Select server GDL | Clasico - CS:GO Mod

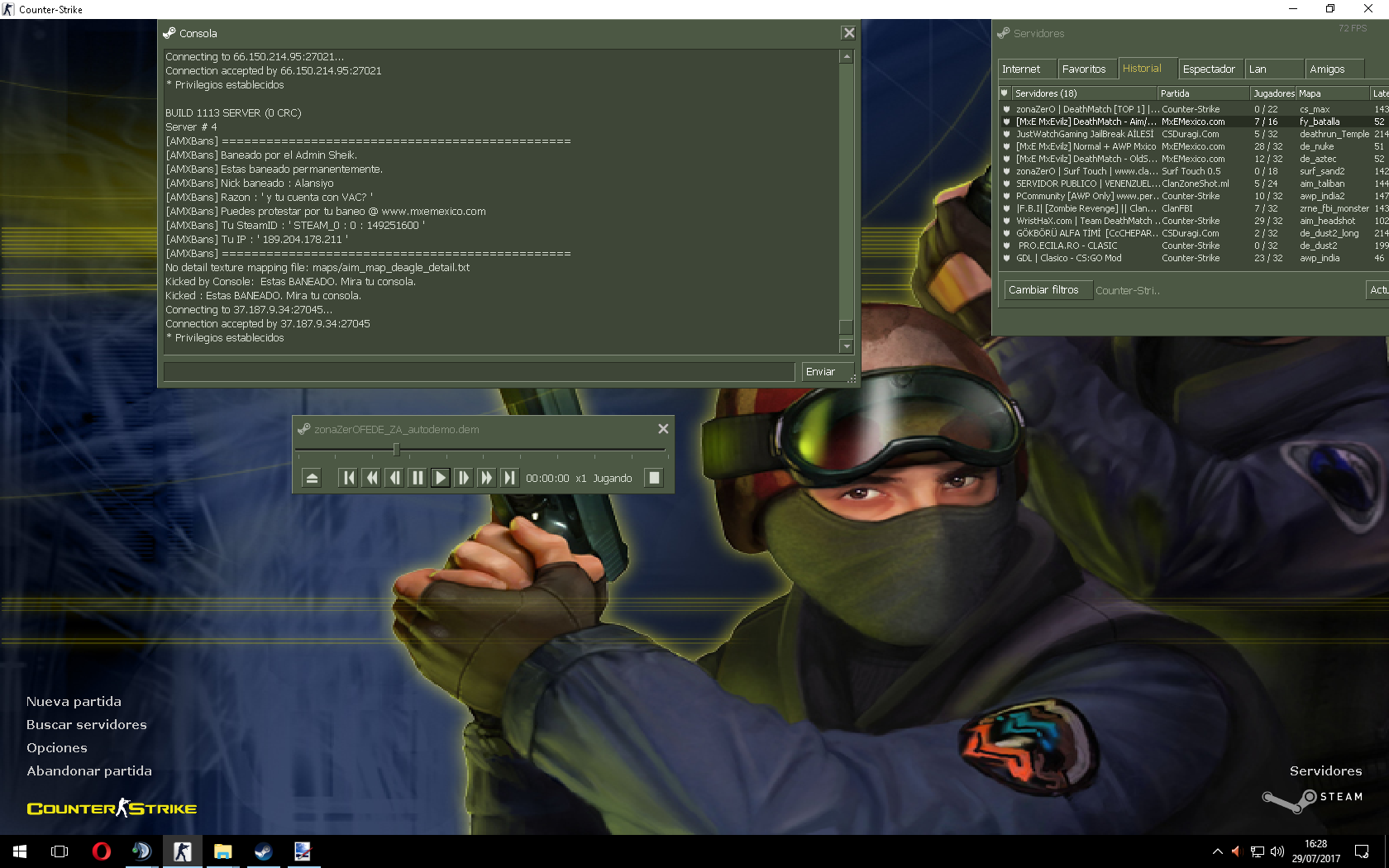[x=1194, y=258]
